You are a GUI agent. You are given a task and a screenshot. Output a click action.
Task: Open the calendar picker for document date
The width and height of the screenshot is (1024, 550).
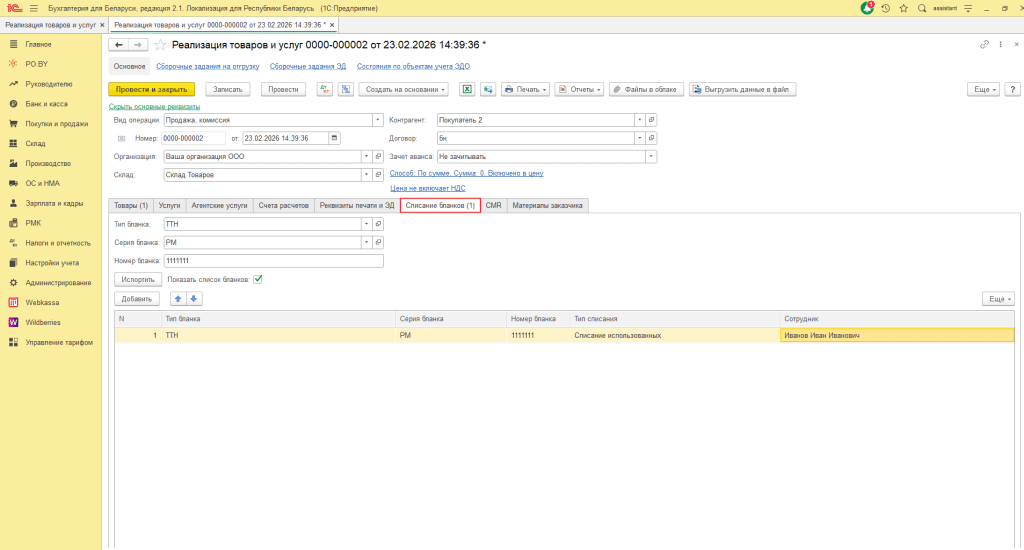click(x=334, y=138)
